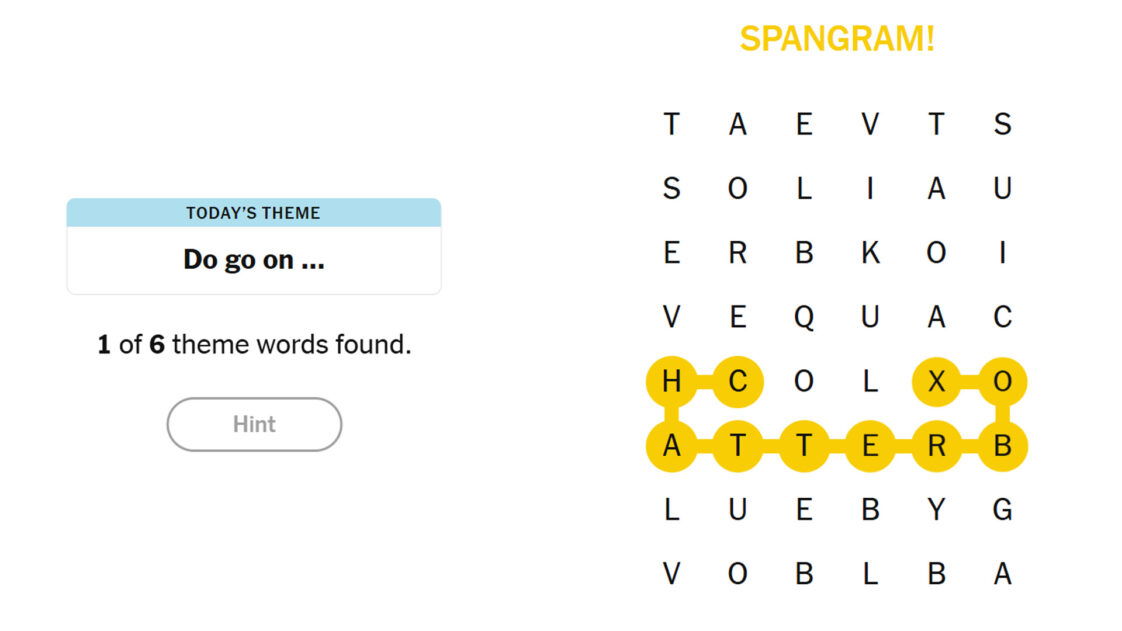Click the highlighted letter H

pos(671,382)
